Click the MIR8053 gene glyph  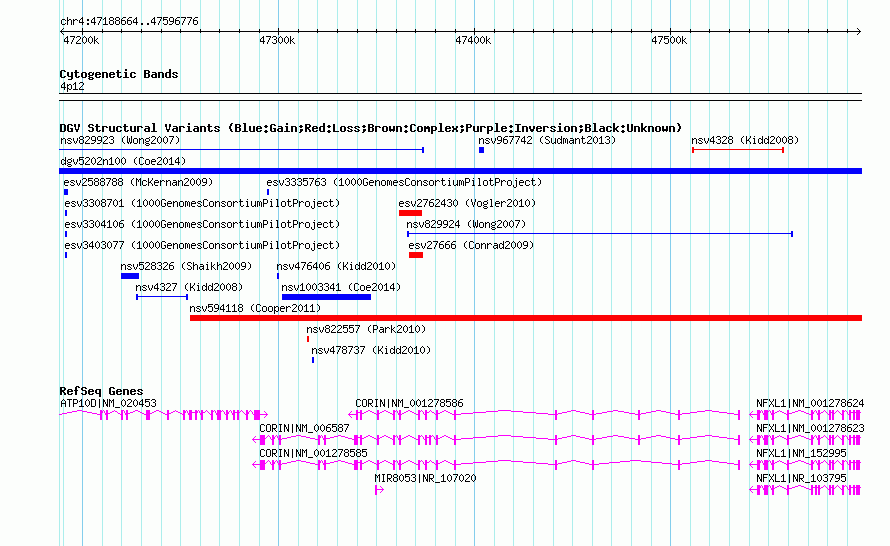tap(379, 490)
